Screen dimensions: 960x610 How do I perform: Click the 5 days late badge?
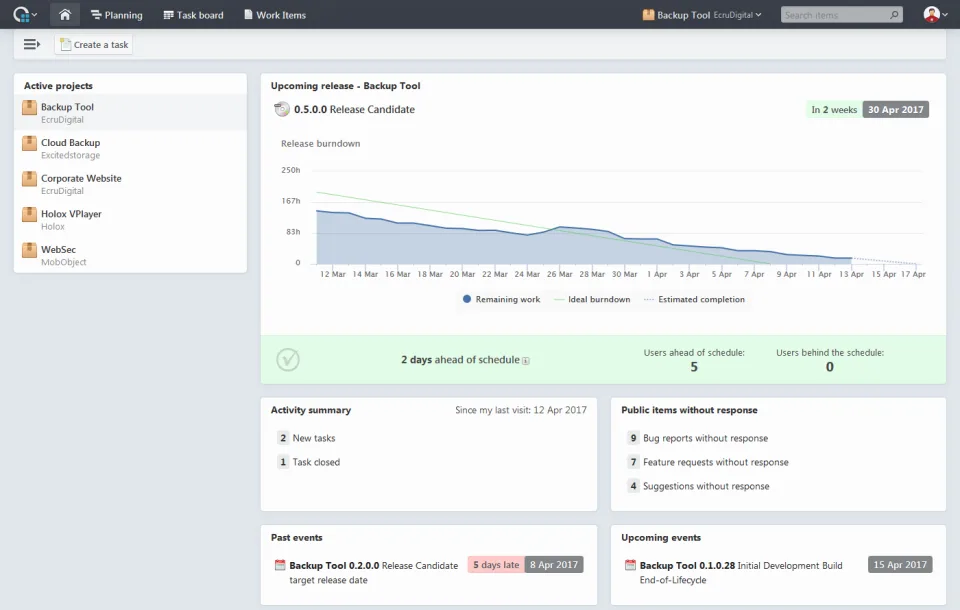[x=496, y=565]
